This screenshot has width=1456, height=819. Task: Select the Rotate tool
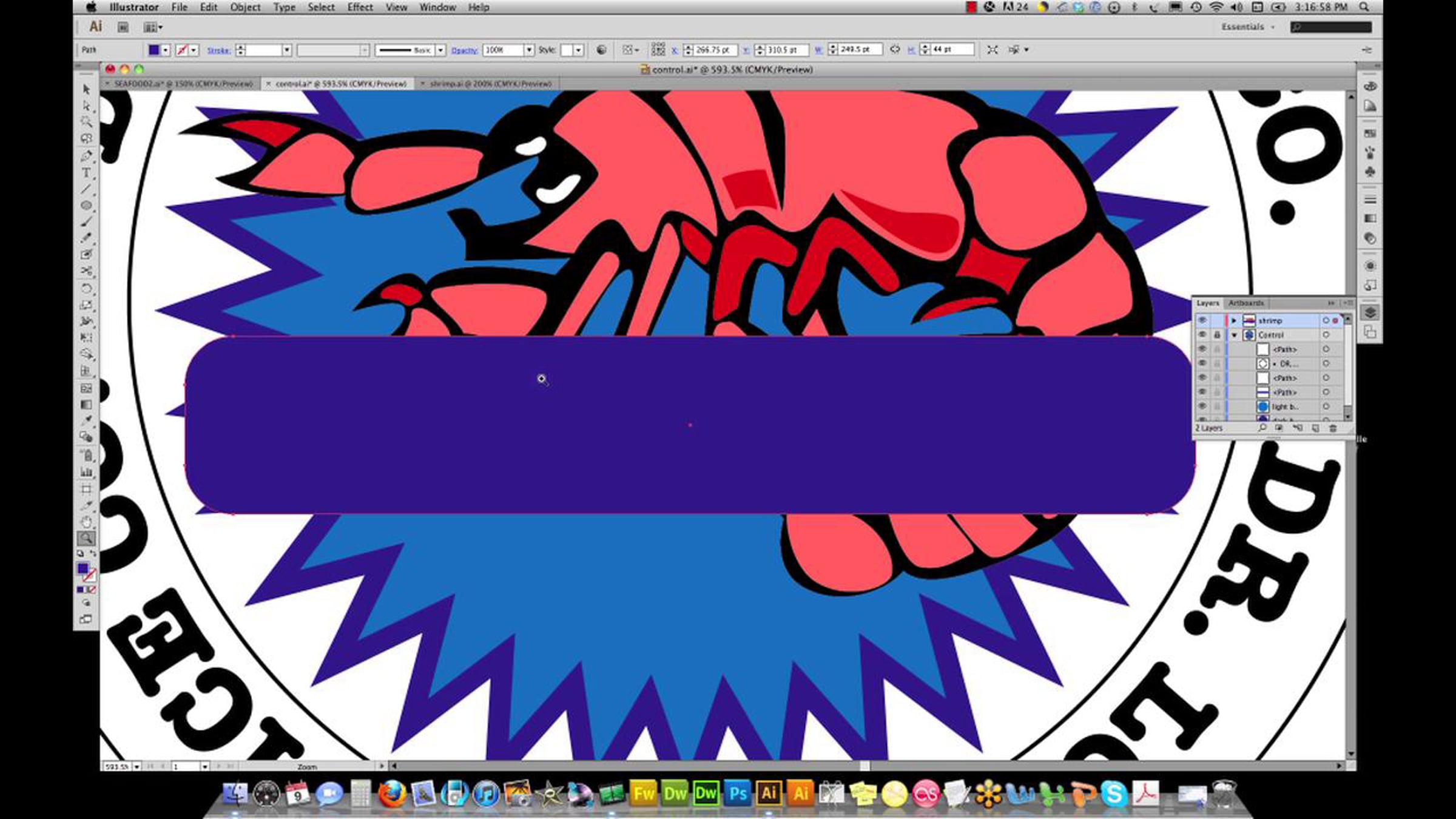(86, 288)
